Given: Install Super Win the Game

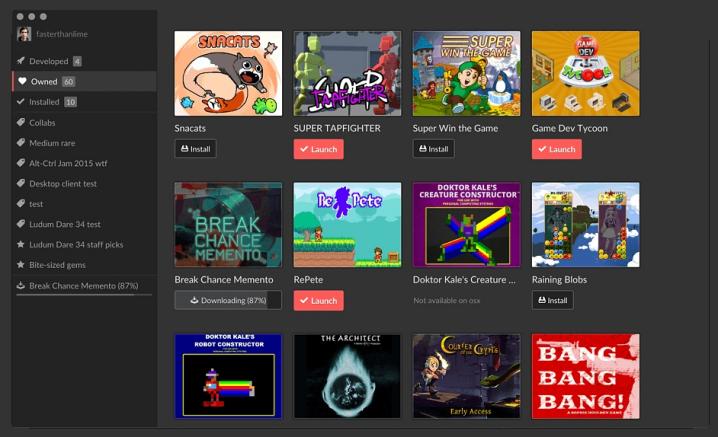Looking at the screenshot, I should pos(434,149).
